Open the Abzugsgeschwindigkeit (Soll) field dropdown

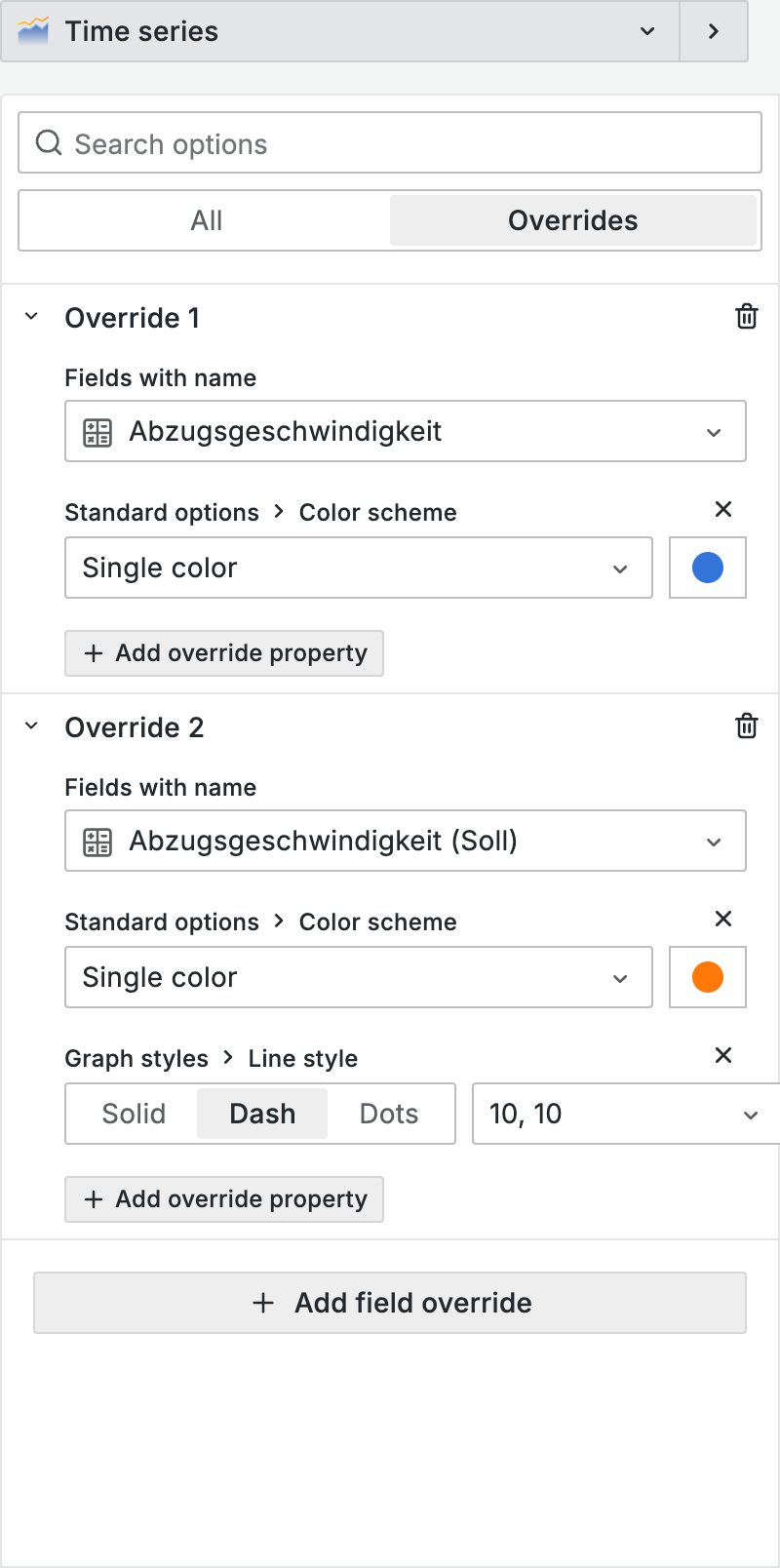406,841
